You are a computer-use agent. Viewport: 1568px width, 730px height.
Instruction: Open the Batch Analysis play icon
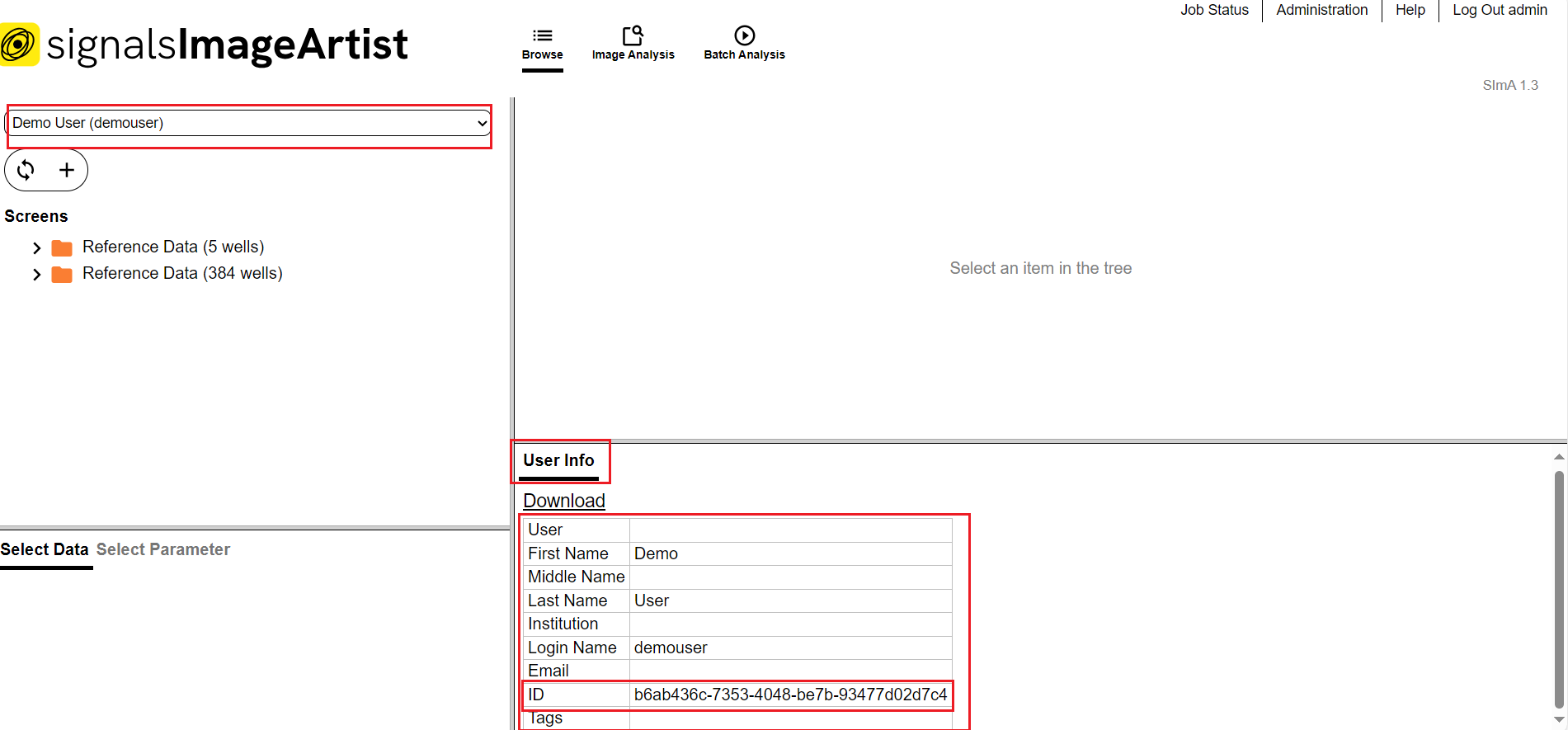pos(744,35)
